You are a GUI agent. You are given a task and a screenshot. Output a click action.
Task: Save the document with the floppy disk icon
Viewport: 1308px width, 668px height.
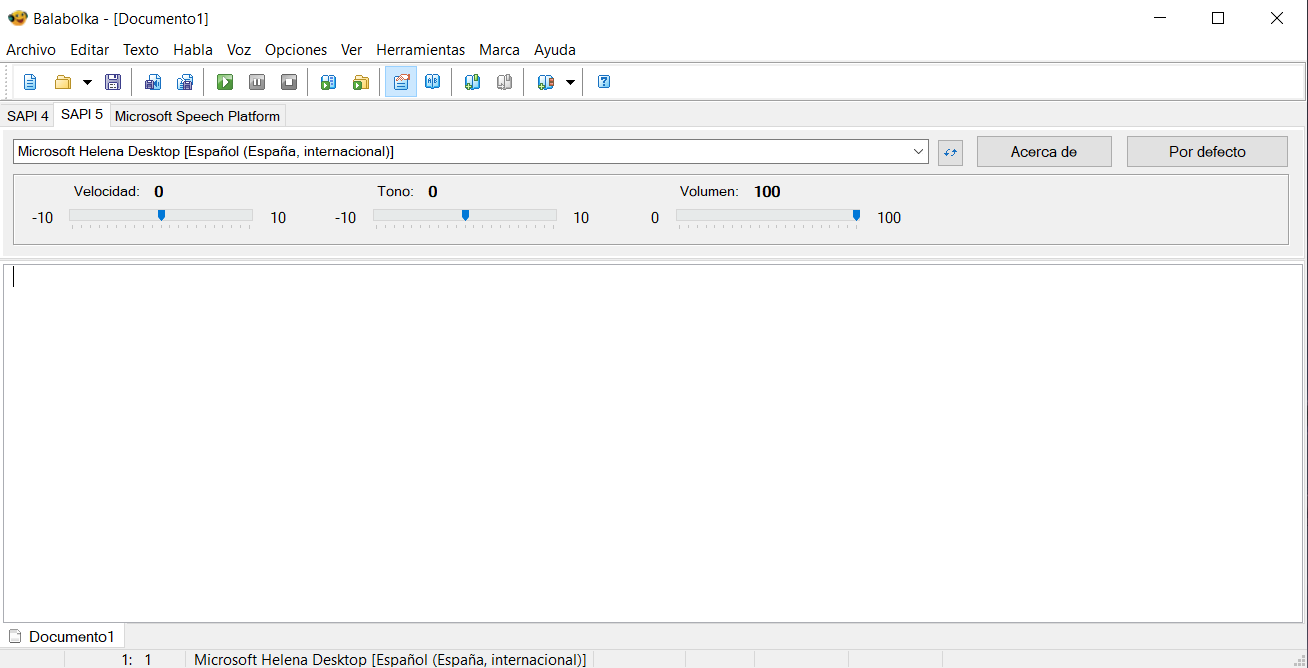pos(113,82)
